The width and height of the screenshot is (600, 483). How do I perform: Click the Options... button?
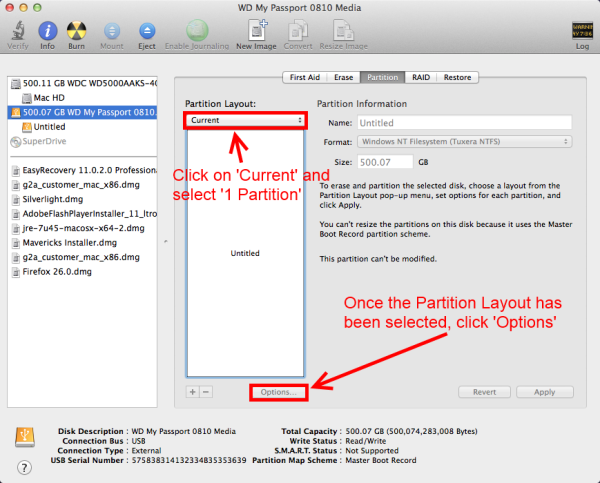tap(279, 392)
